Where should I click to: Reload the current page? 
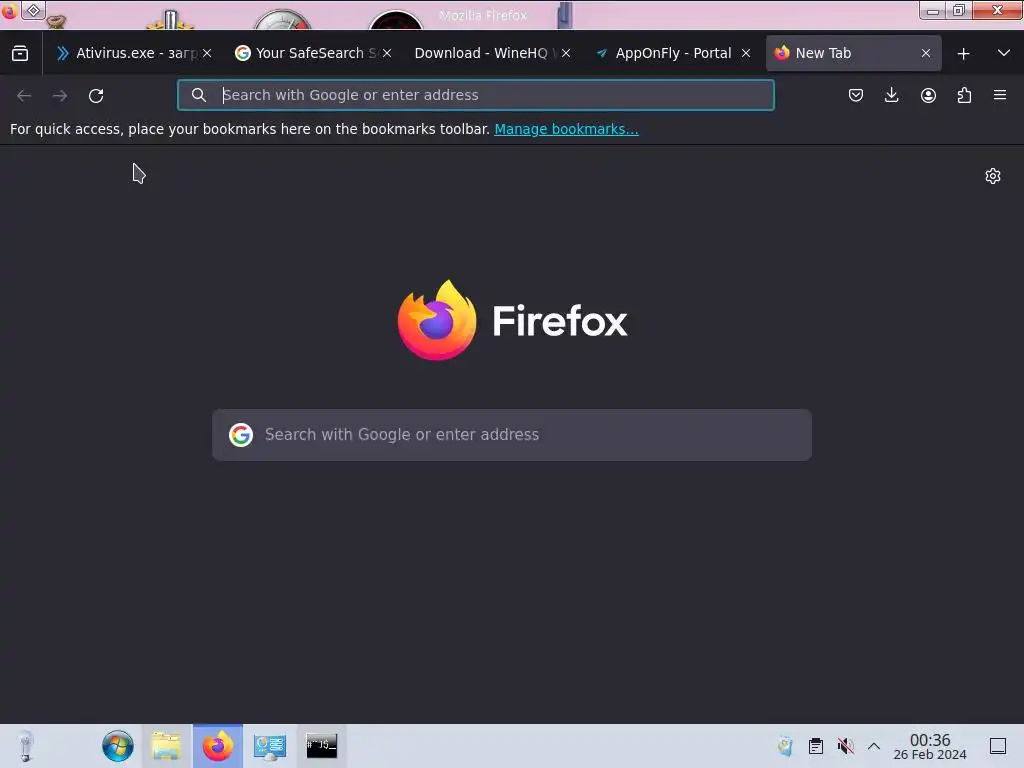point(96,96)
